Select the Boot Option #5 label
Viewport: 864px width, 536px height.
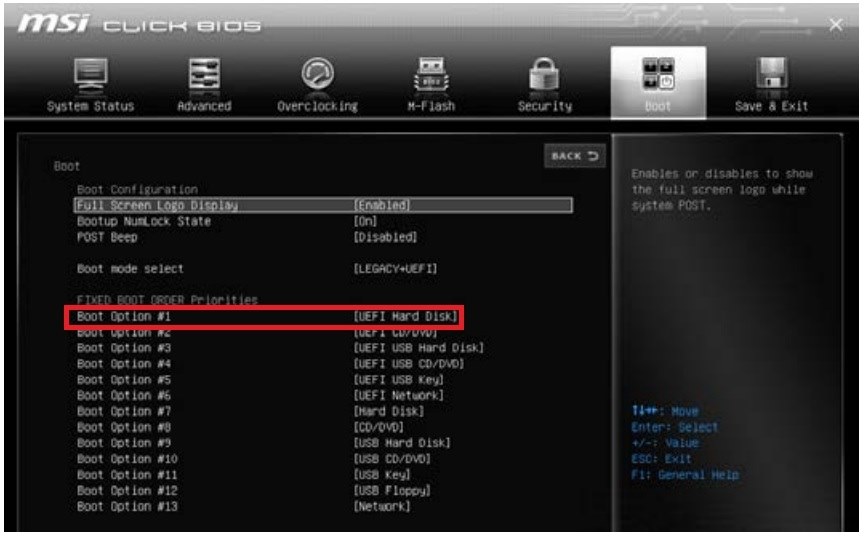click(124, 380)
